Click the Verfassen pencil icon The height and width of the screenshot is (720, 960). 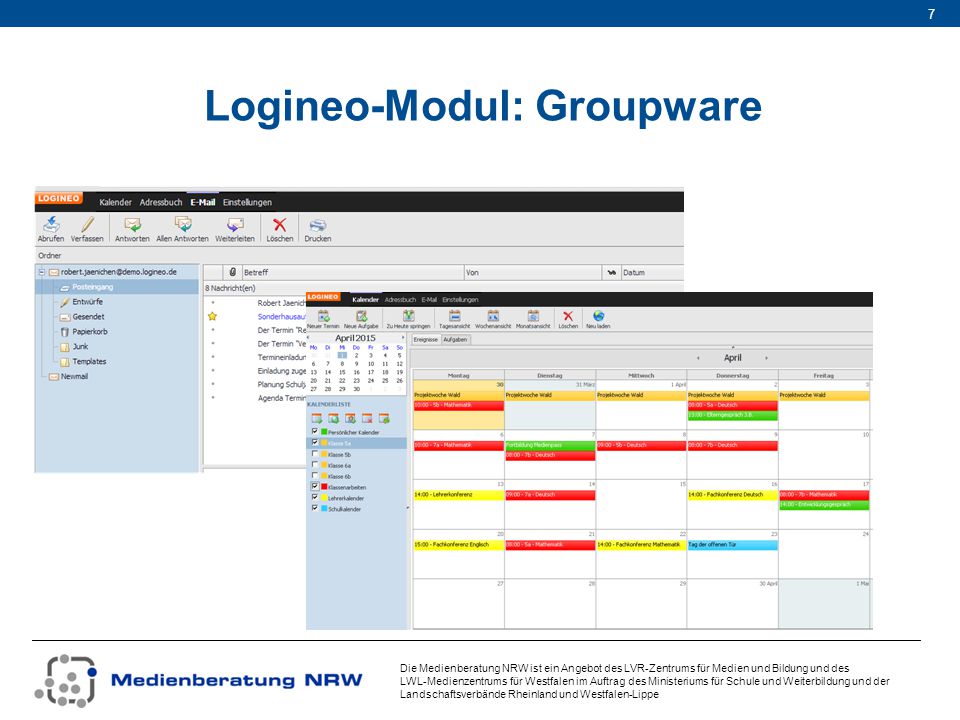click(88, 224)
